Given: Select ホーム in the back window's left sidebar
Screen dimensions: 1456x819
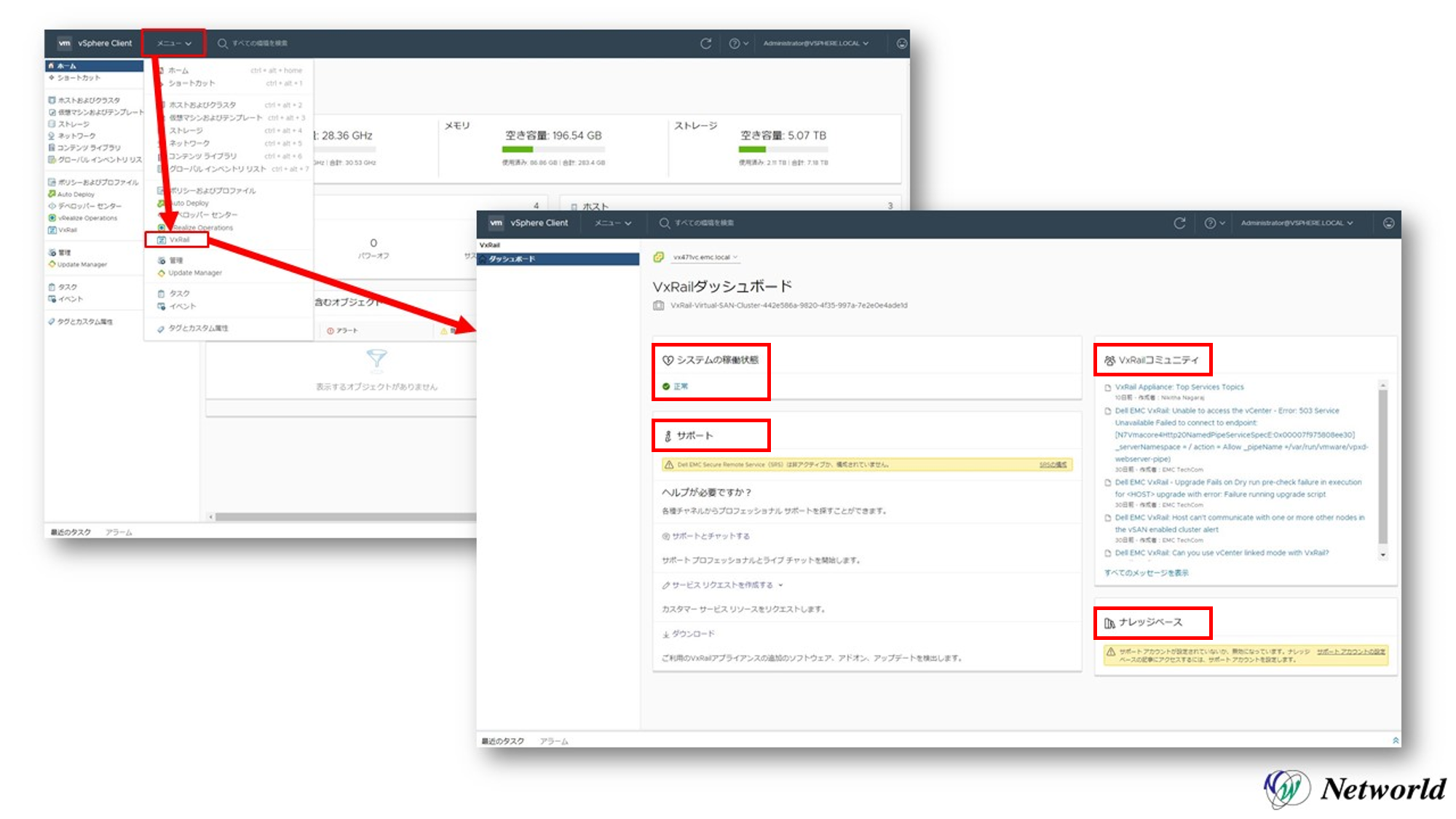Looking at the screenshot, I should tap(94, 66).
